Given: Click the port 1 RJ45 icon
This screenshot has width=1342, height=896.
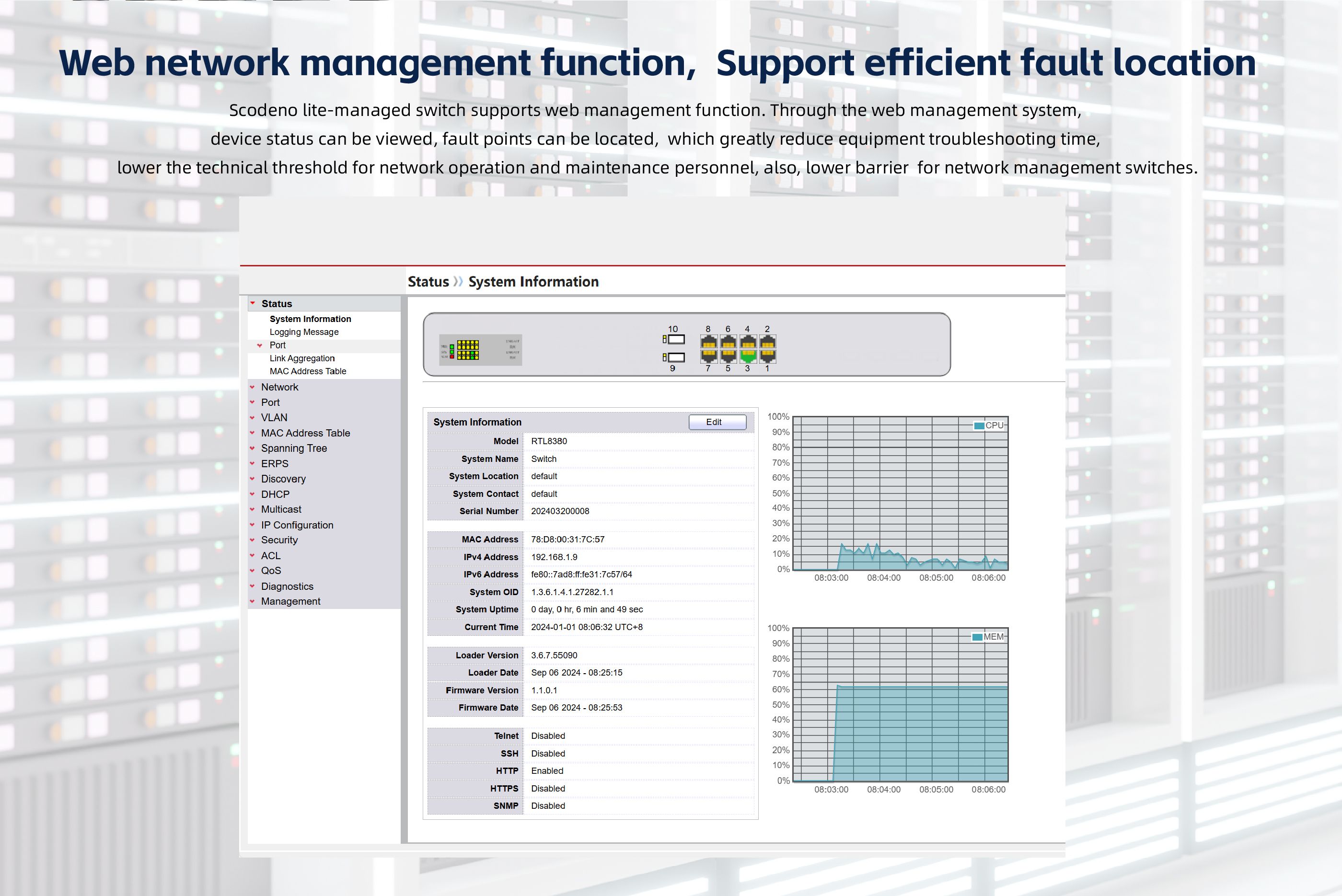Looking at the screenshot, I should click(x=768, y=356).
